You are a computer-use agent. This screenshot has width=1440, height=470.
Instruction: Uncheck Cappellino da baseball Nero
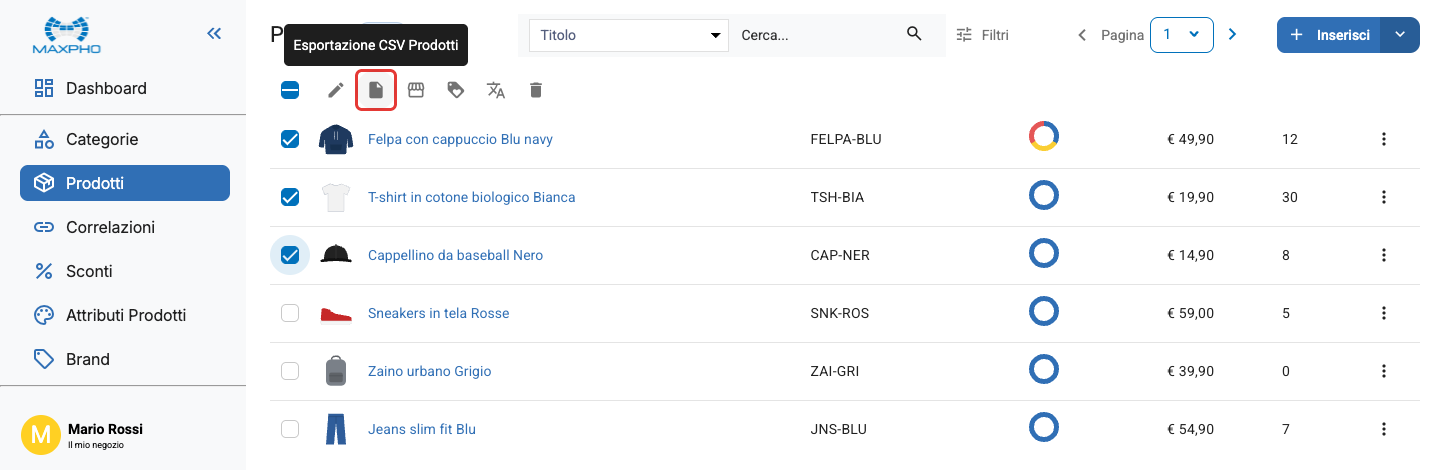(x=290, y=255)
